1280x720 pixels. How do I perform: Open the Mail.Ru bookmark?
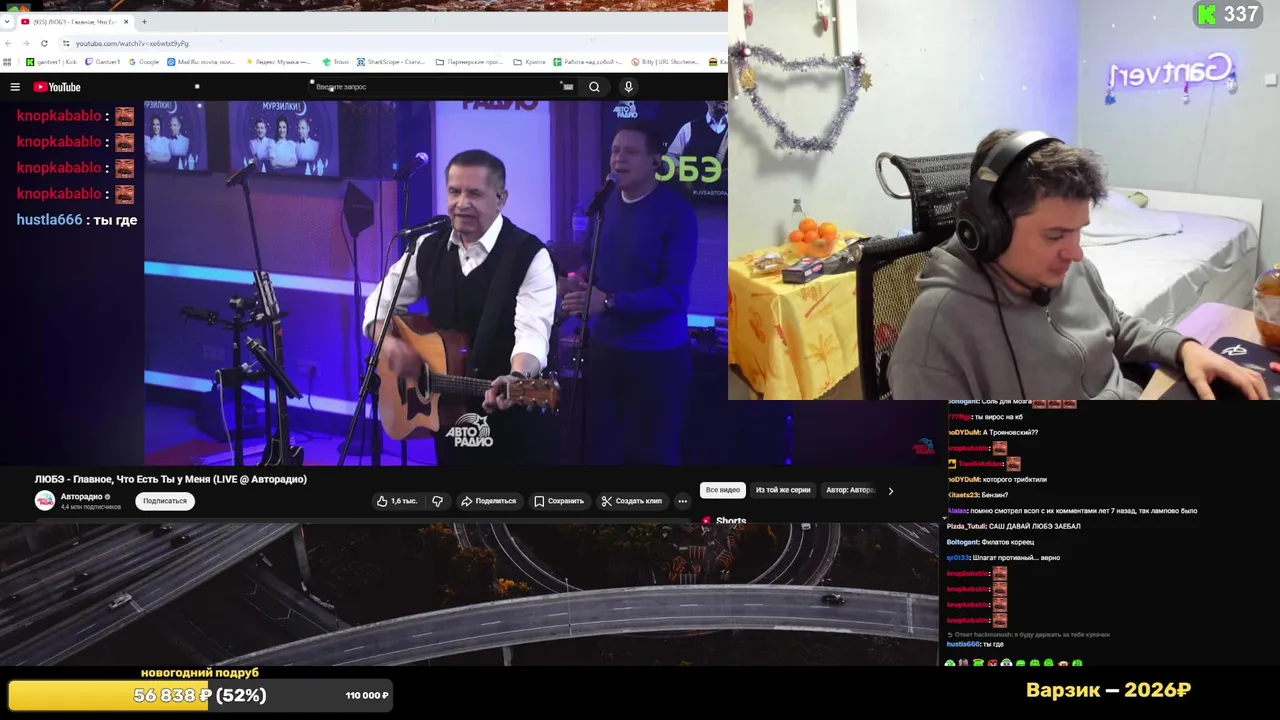click(203, 62)
